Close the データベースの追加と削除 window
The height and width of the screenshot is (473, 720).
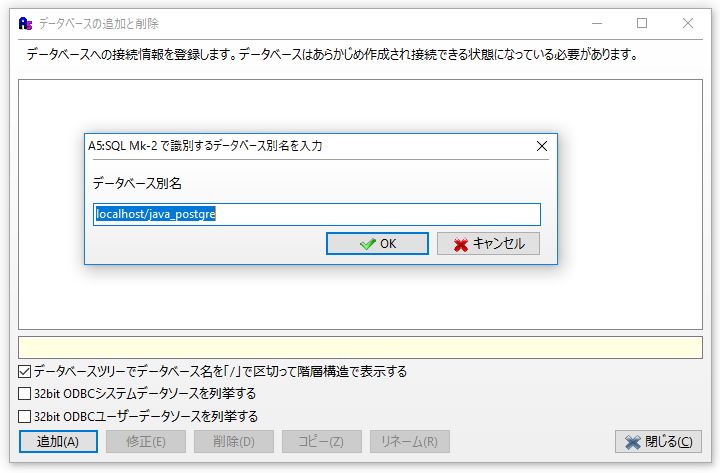pos(687,23)
